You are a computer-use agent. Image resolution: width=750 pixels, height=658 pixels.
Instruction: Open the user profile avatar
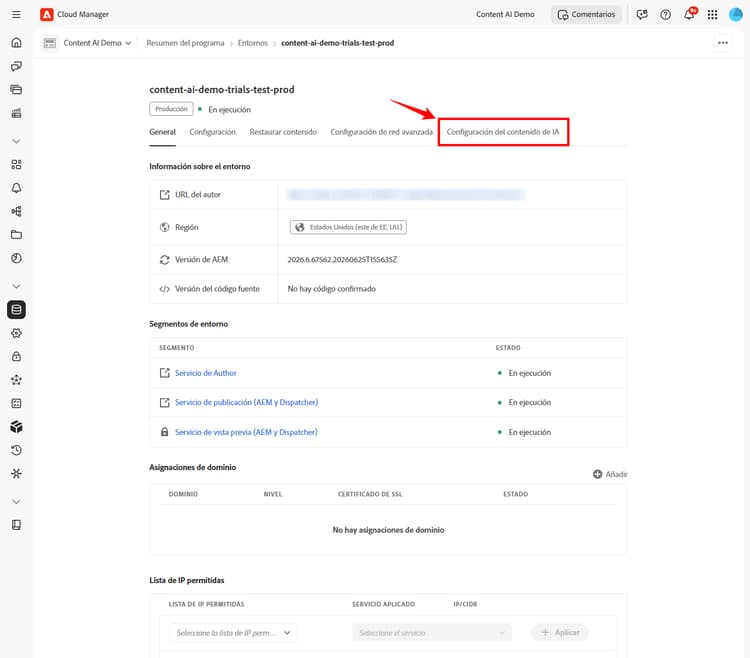pyautogui.click(x=736, y=14)
